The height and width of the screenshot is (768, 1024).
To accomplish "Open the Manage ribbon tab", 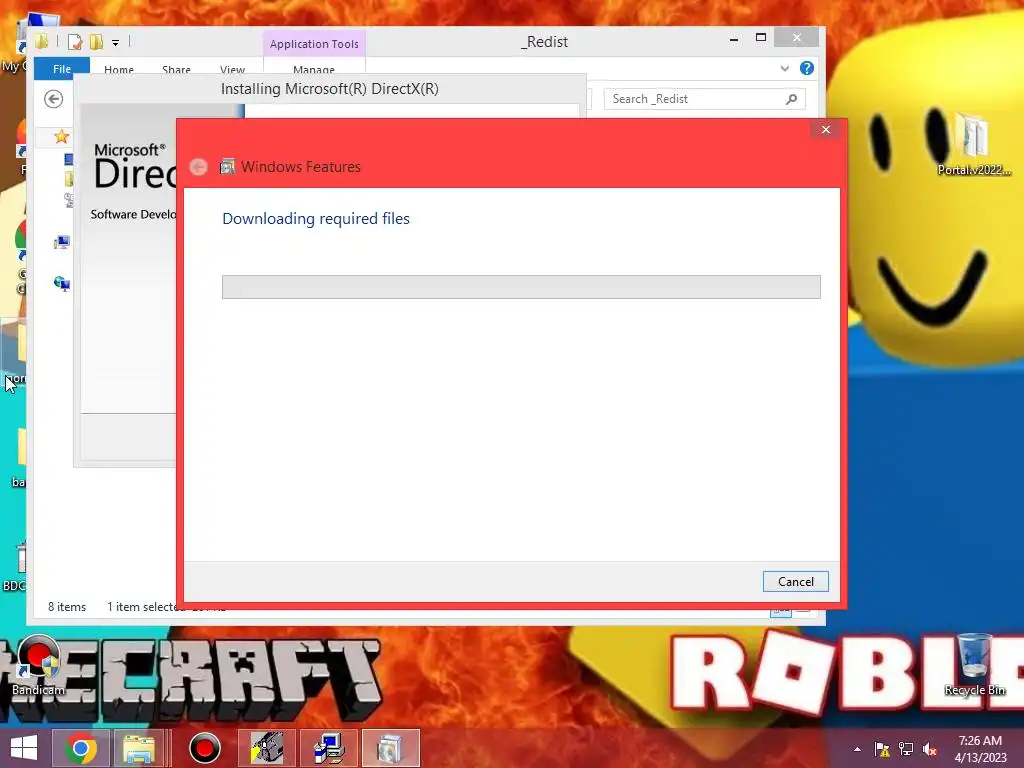I will [x=314, y=69].
